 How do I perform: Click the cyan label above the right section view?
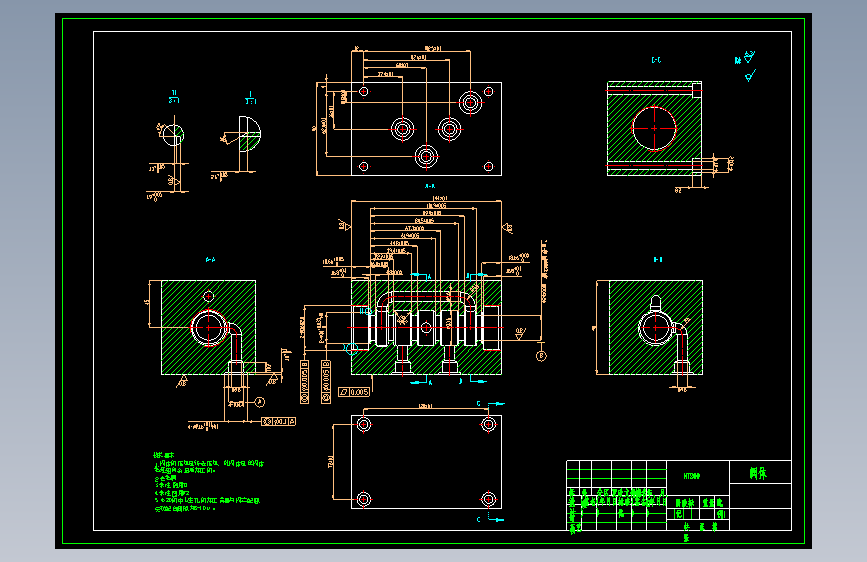tap(658, 259)
